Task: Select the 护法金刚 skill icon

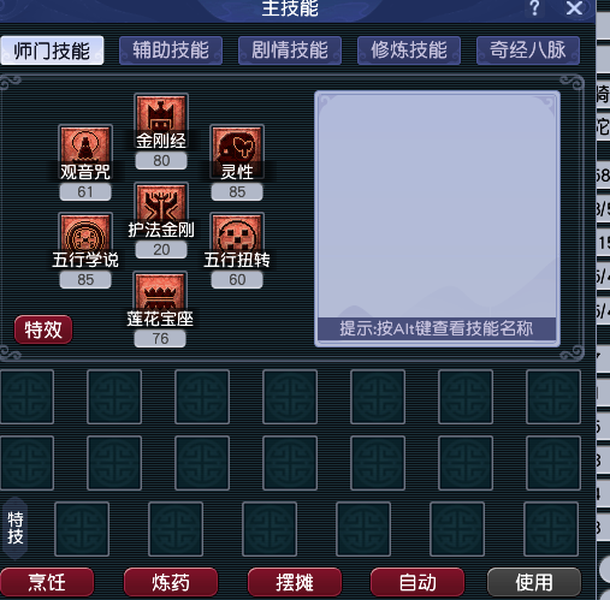Action: click(161, 209)
